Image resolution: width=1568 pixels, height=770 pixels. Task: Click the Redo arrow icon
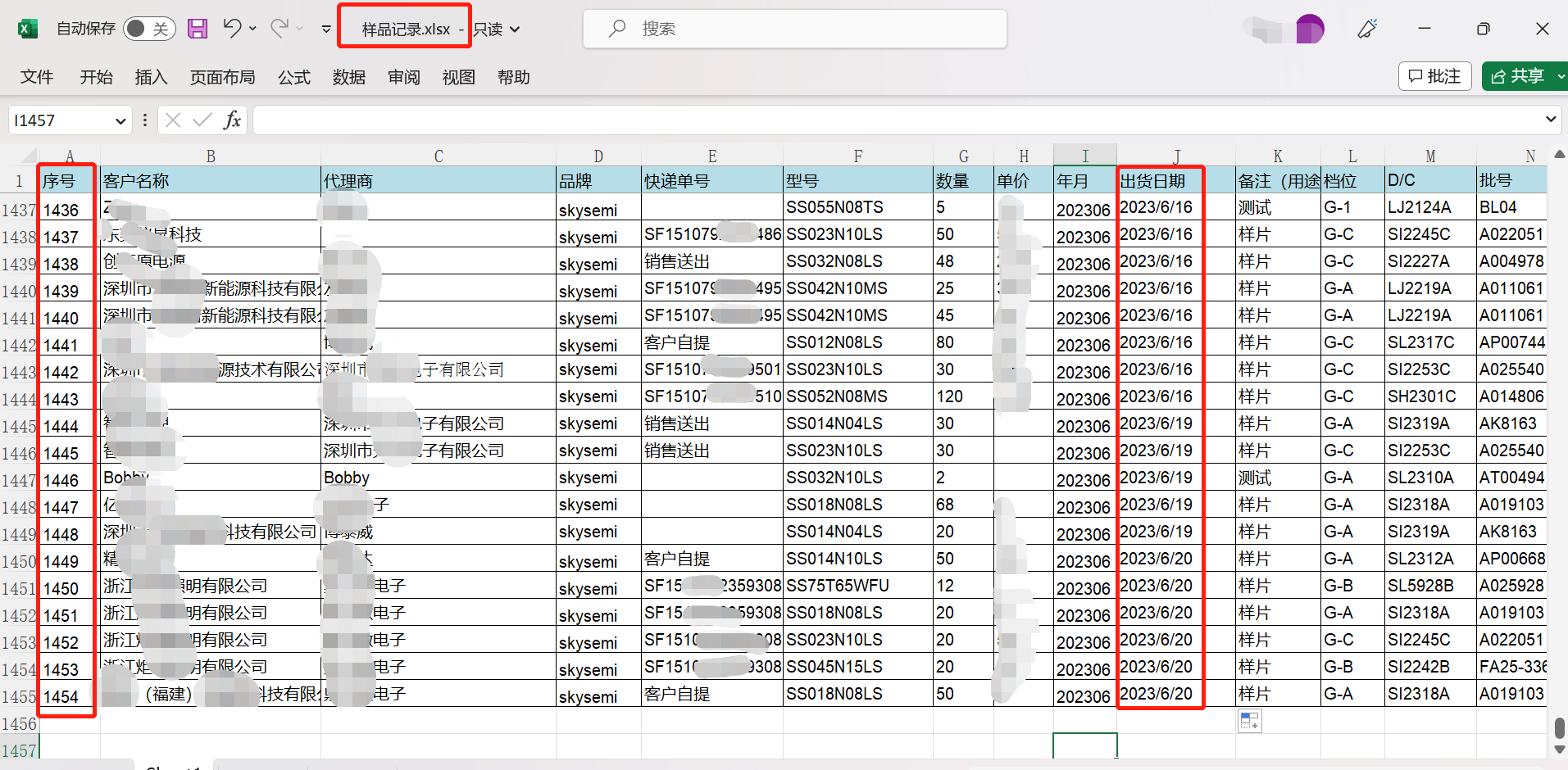pyautogui.click(x=280, y=29)
